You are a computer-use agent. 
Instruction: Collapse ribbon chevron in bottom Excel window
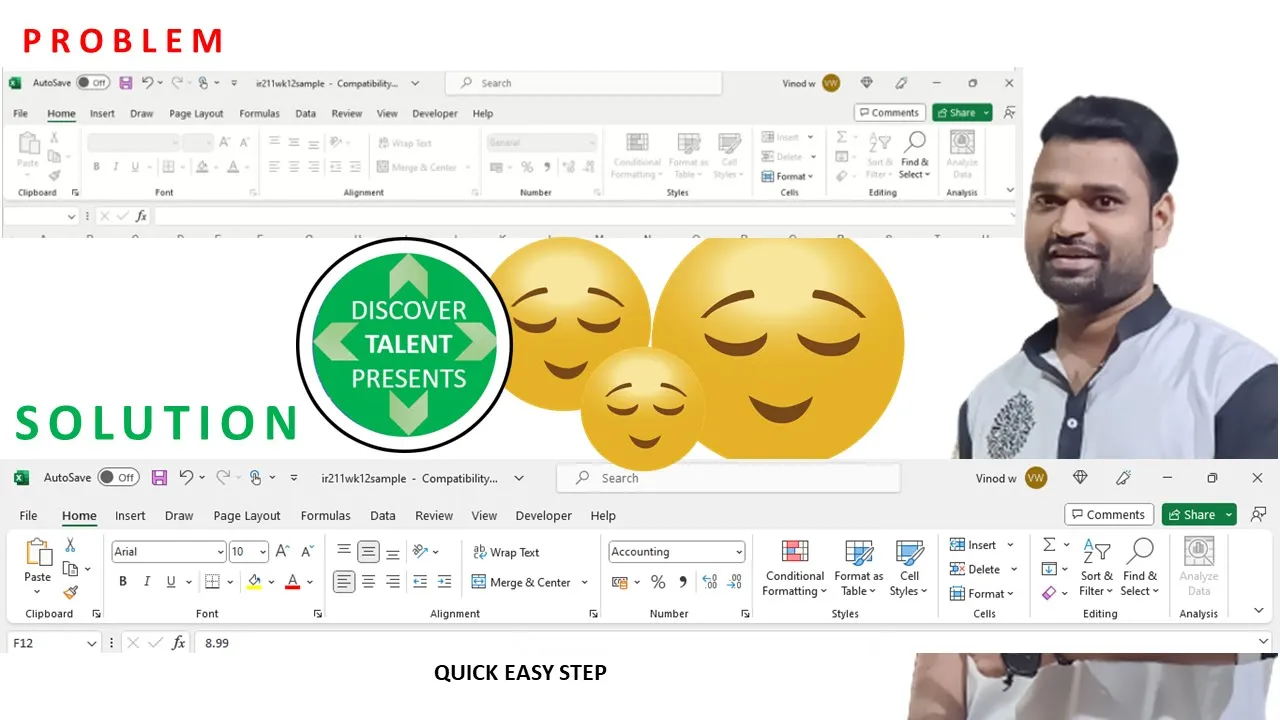coord(1259,611)
